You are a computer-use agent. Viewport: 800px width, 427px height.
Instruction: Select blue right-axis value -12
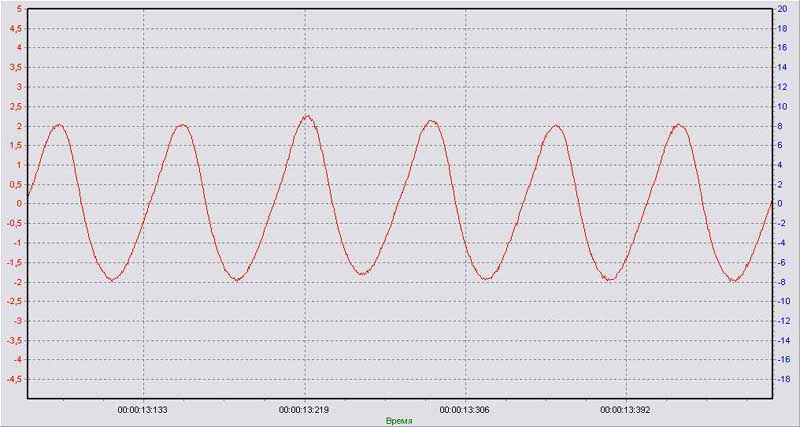(783, 321)
